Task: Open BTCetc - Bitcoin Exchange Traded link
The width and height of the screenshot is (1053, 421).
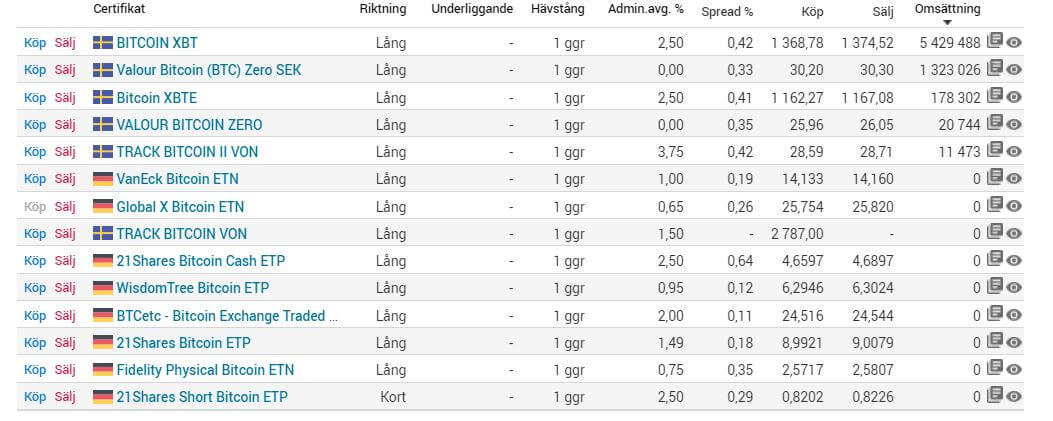Action: coord(227,316)
